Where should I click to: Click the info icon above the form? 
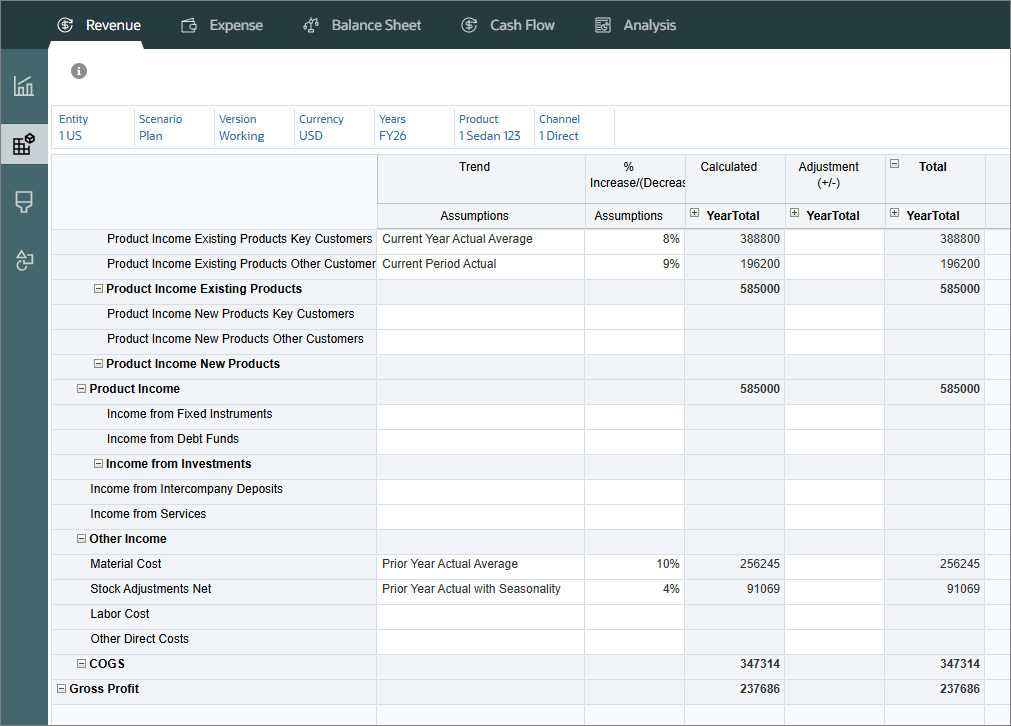point(79,71)
